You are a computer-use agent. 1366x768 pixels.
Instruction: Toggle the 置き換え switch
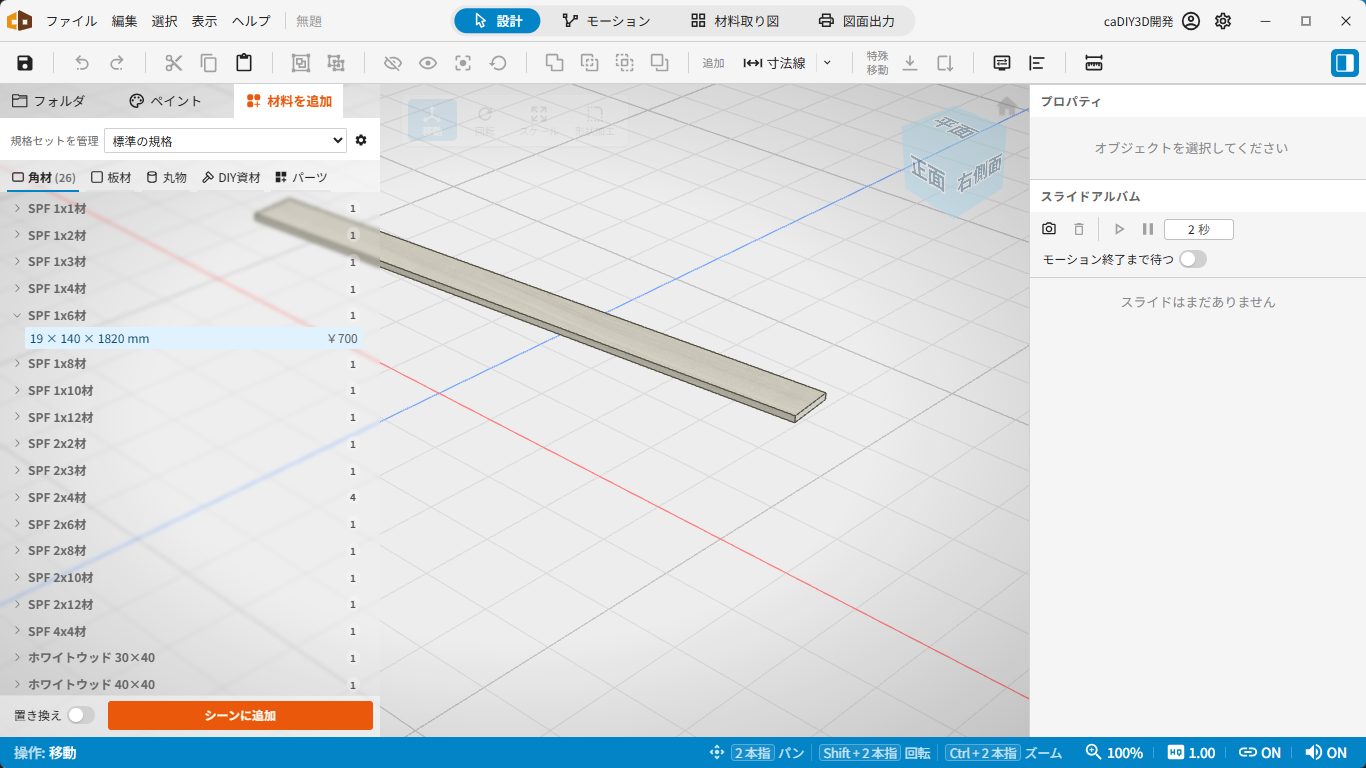(x=81, y=715)
